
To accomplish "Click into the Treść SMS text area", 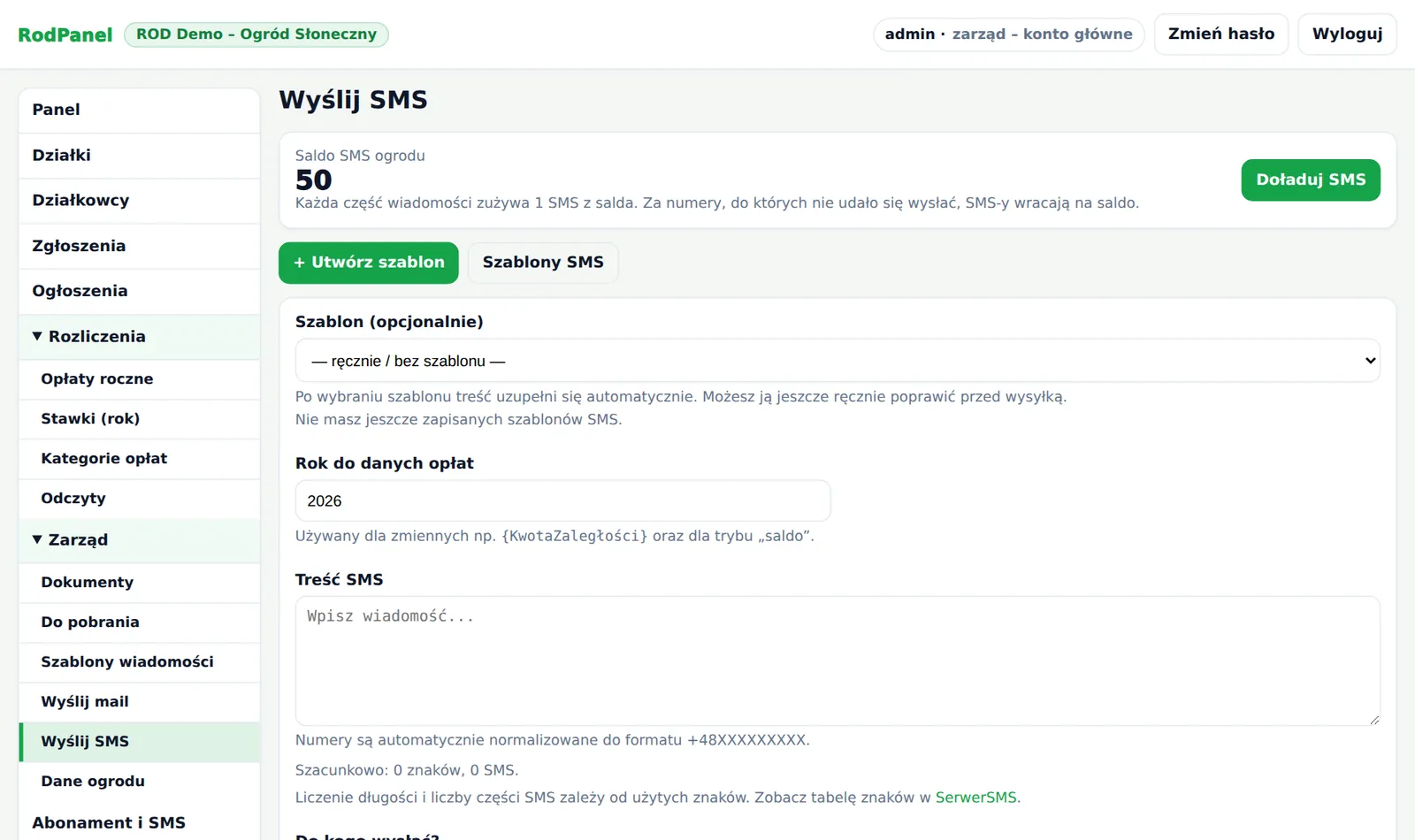I will (x=837, y=661).
